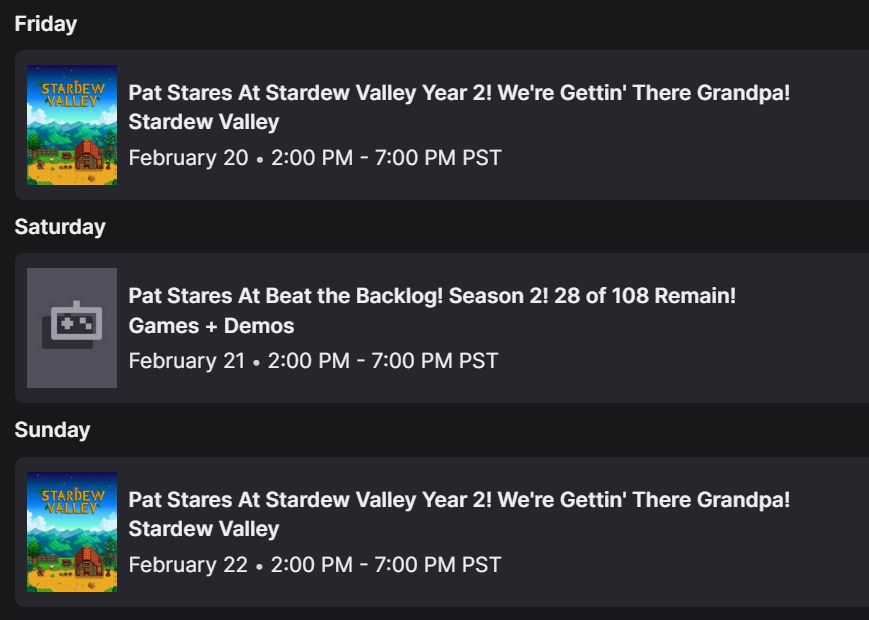This screenshot has height=620, width=869.
Task: Click the 2:00 PM - 7:00 PM PST time on February 20
Action: coord(384,158)
